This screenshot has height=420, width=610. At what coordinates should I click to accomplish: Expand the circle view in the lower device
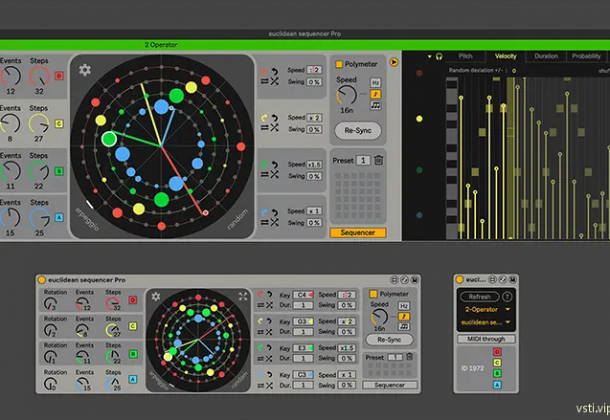(243, 296)
